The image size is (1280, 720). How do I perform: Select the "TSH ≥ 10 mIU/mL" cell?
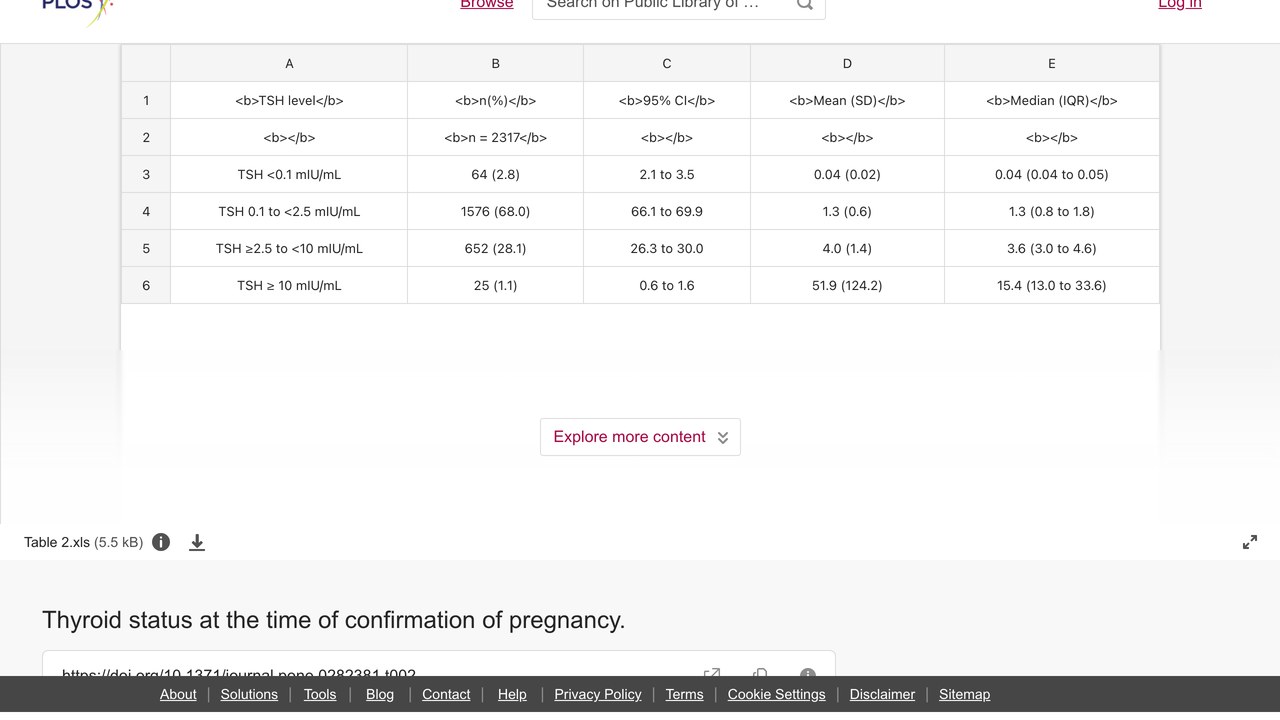(289, 285)
